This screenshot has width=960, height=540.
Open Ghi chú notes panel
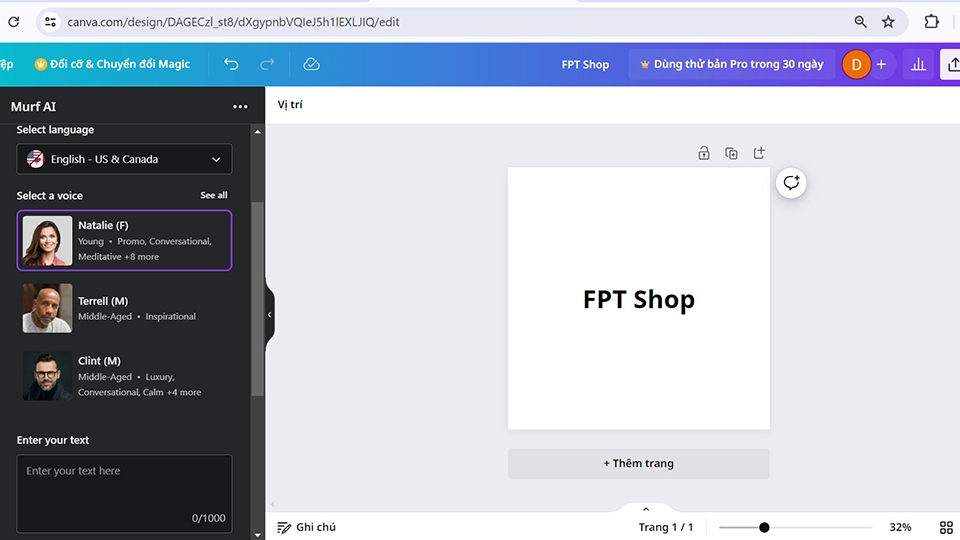tap(306, 527)
